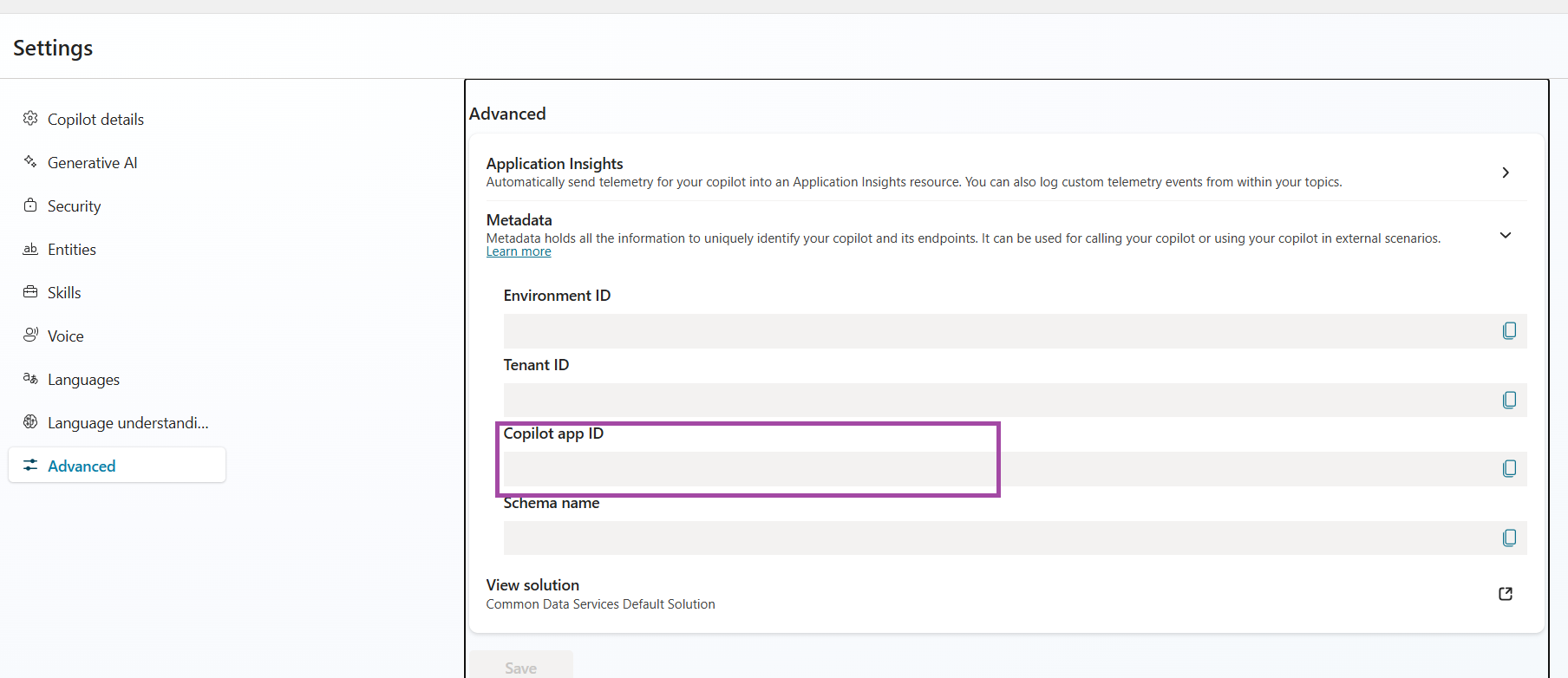Go to Entities settings page
The width and height of the screenshot is (1568, 678).
point(72,250)
